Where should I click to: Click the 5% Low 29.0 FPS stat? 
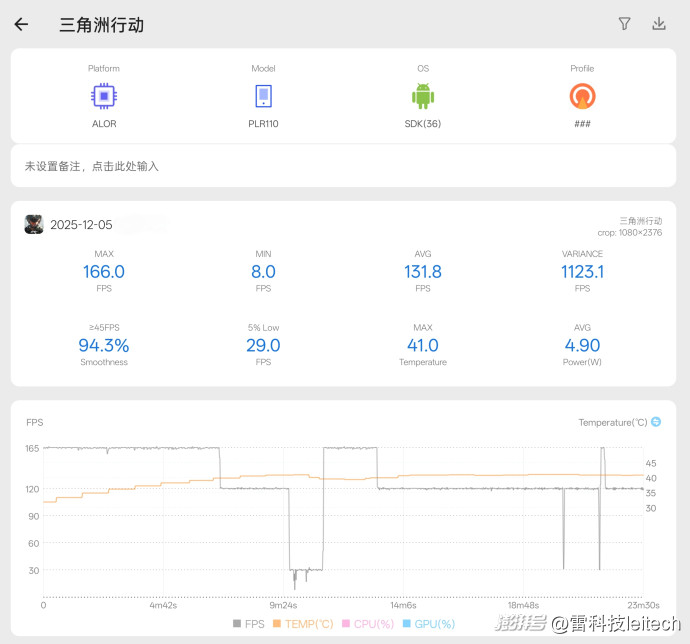tap(263, 345)
